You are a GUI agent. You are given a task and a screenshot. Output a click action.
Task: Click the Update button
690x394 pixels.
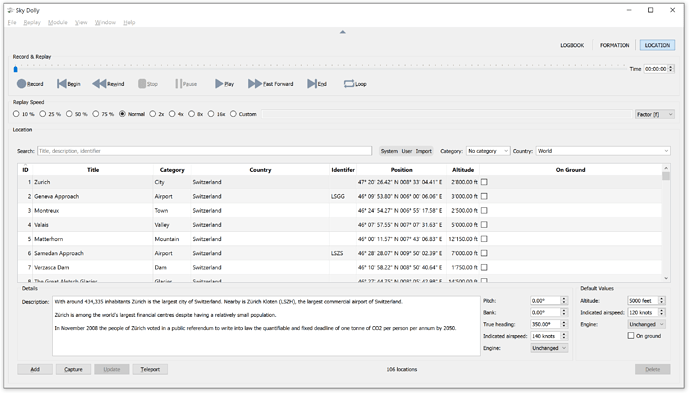point(112,369)
